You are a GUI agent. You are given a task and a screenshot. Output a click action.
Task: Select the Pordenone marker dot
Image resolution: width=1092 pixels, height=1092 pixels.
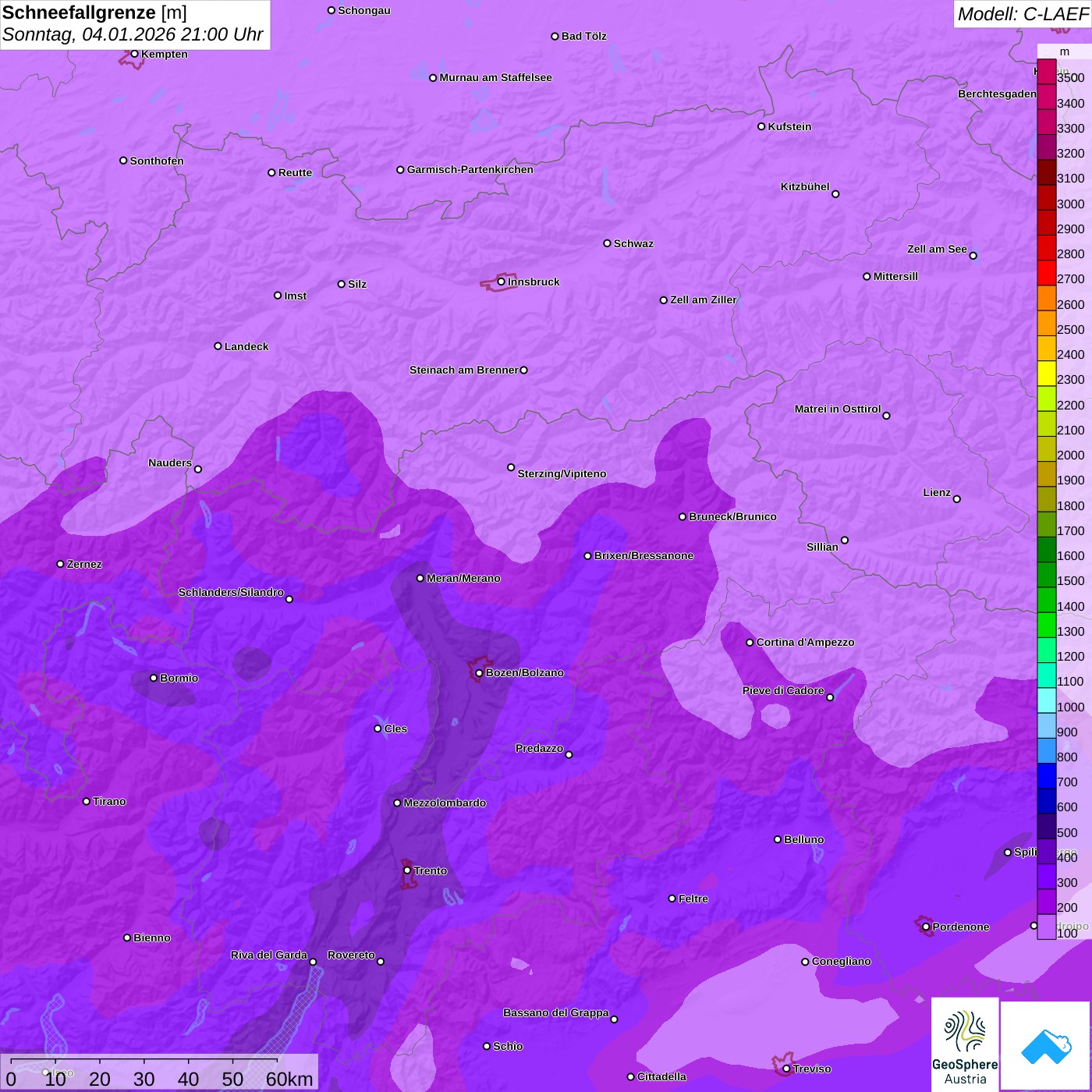(x=926, y=927)
